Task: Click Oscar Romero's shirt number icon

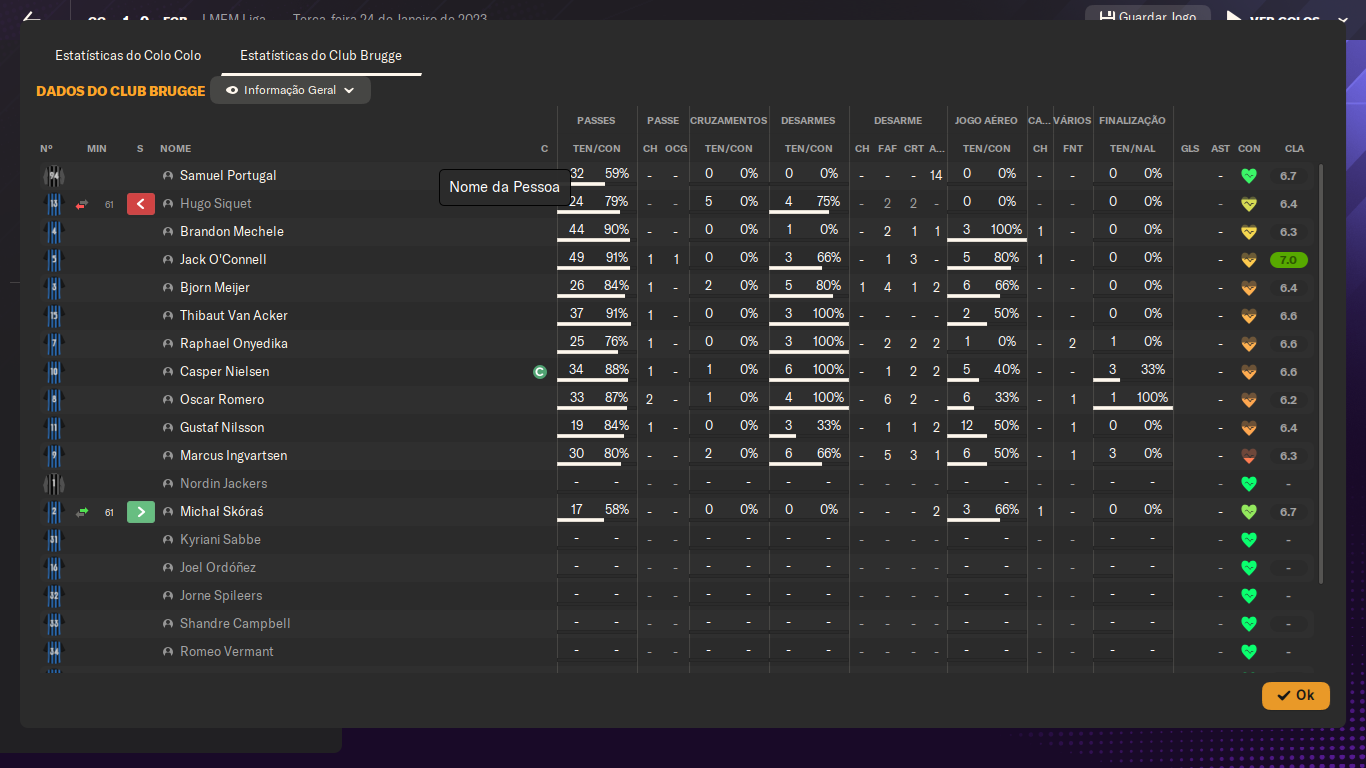Action: point(54,400)
